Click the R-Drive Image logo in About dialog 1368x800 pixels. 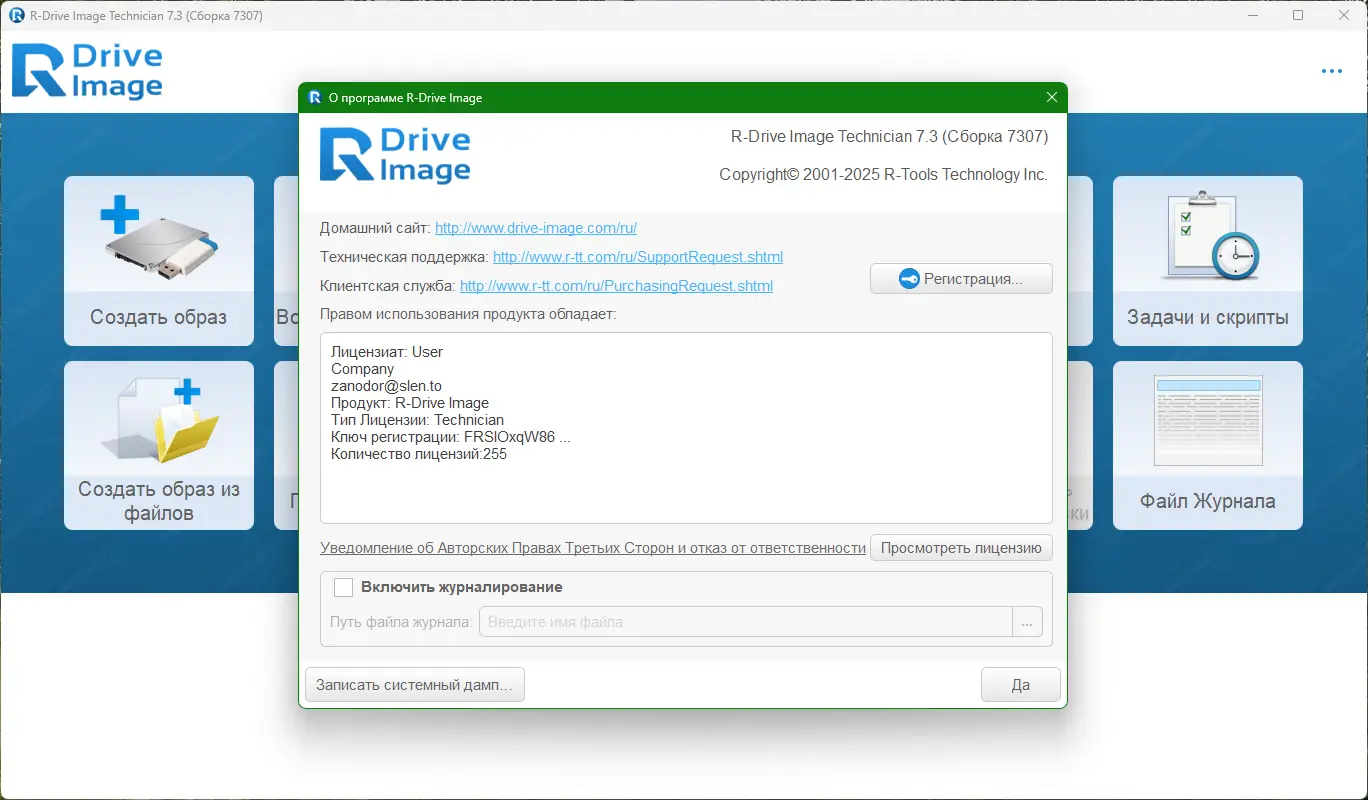point(395,155)
